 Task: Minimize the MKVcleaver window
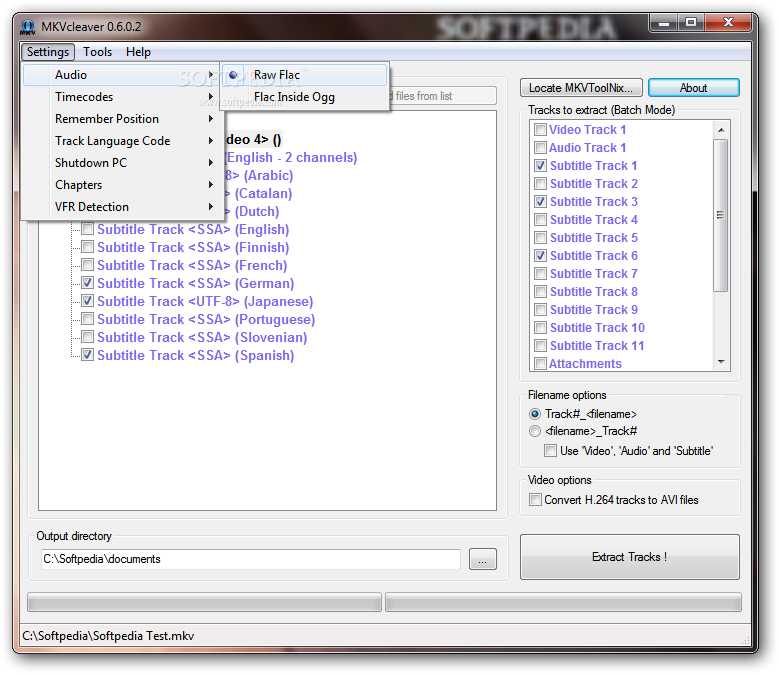click(664, 22)
